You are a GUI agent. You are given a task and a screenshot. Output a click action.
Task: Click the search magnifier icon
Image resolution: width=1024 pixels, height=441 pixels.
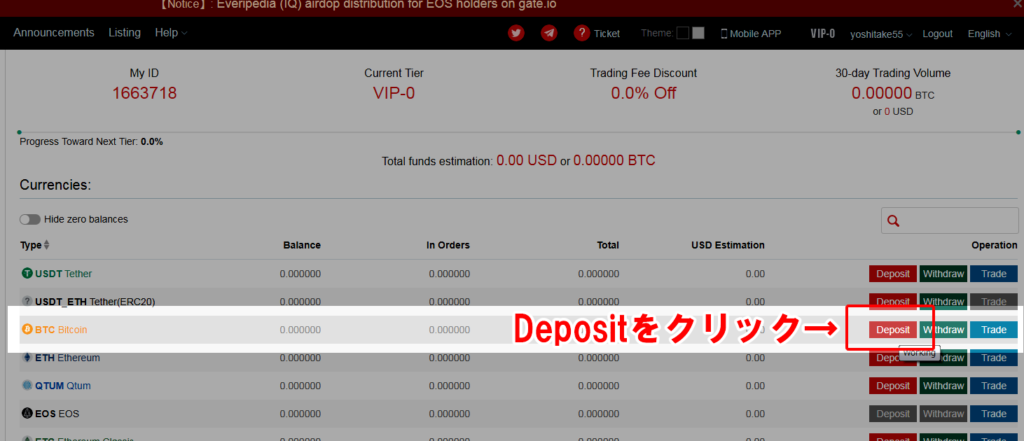click(893, 221)
